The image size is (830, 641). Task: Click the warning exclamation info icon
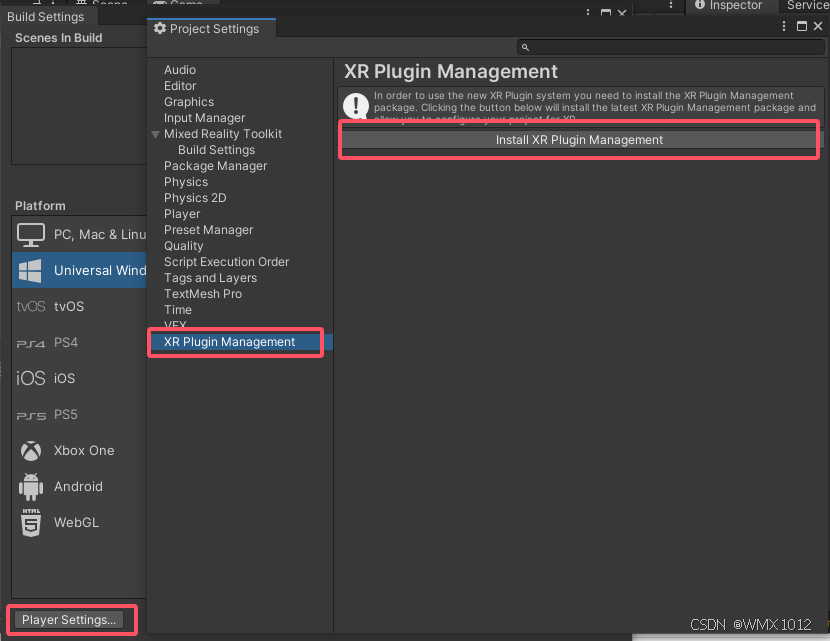click(x=356, y=105)
